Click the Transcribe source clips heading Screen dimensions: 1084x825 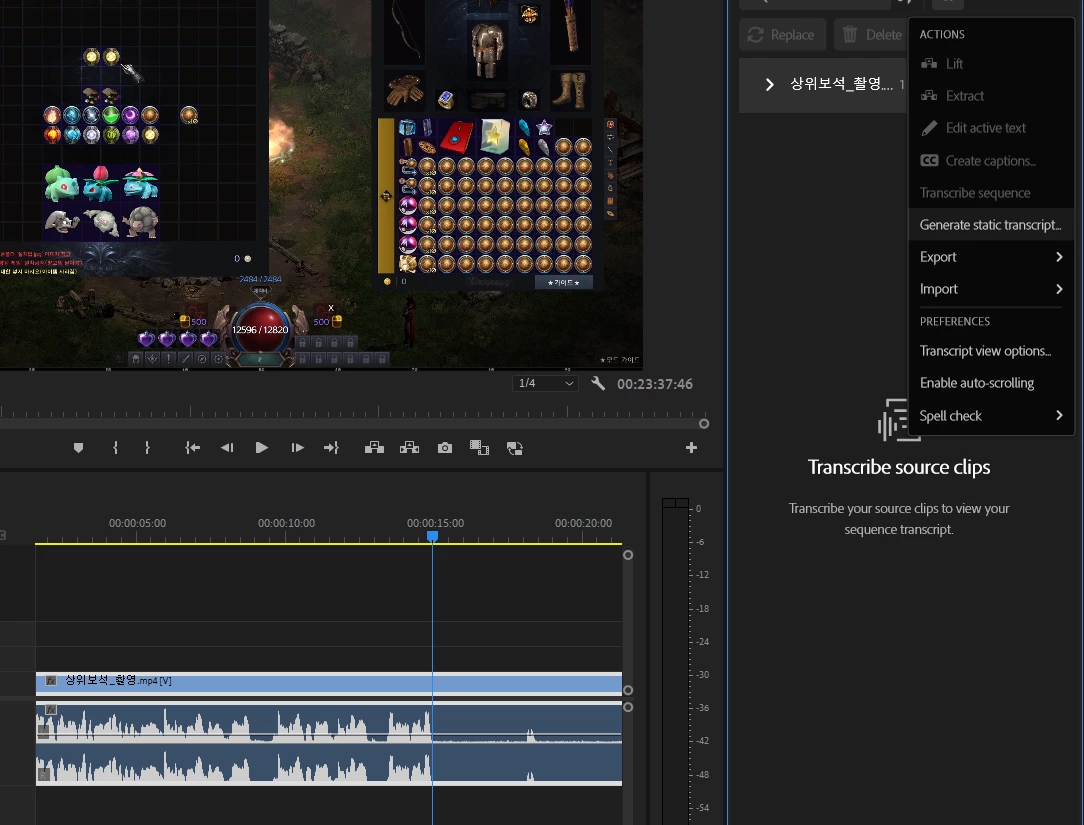click(899, 467)
